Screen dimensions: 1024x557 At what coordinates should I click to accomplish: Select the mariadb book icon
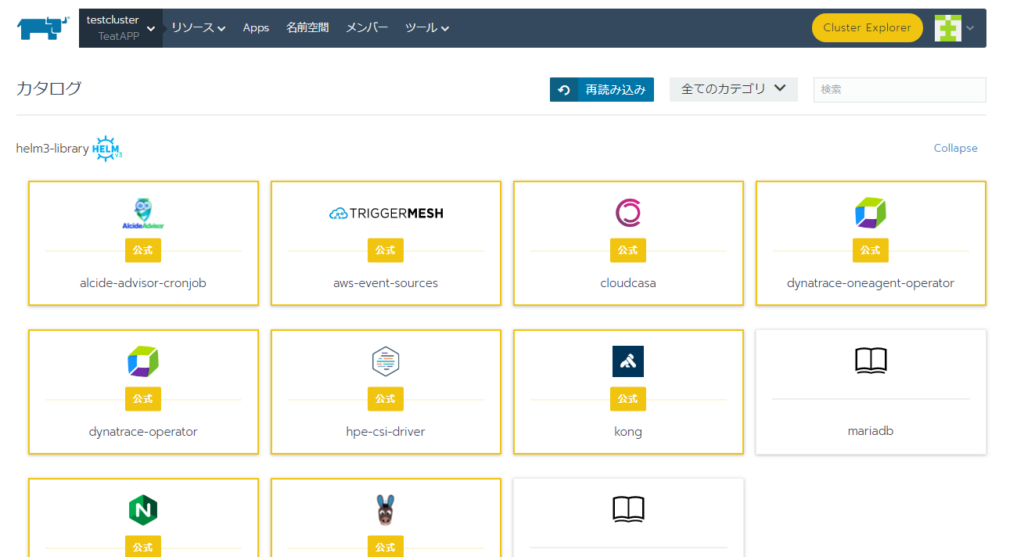click(x=870, y=361)
